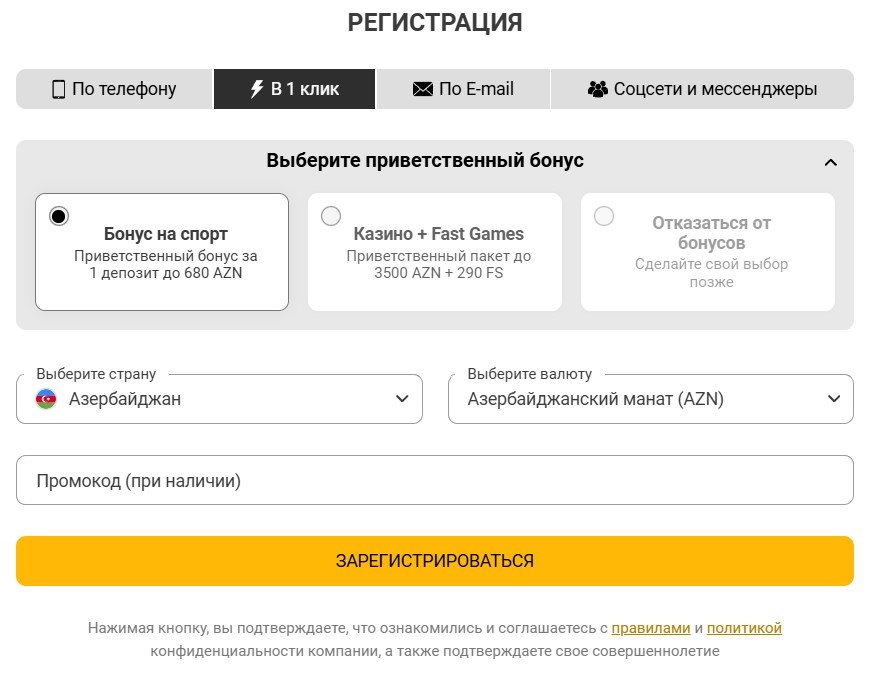
Task: Click the Azerbaijan flag in the country selector
Action: (46, 398)
